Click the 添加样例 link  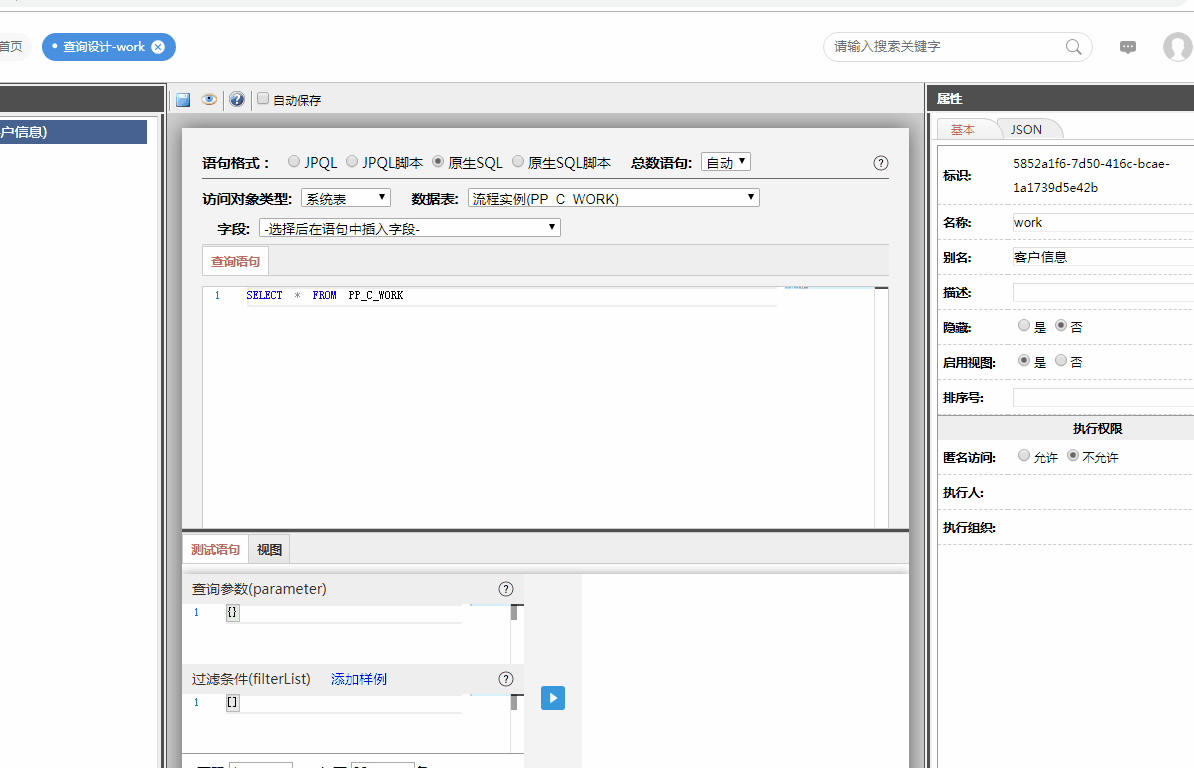point(359,679)
